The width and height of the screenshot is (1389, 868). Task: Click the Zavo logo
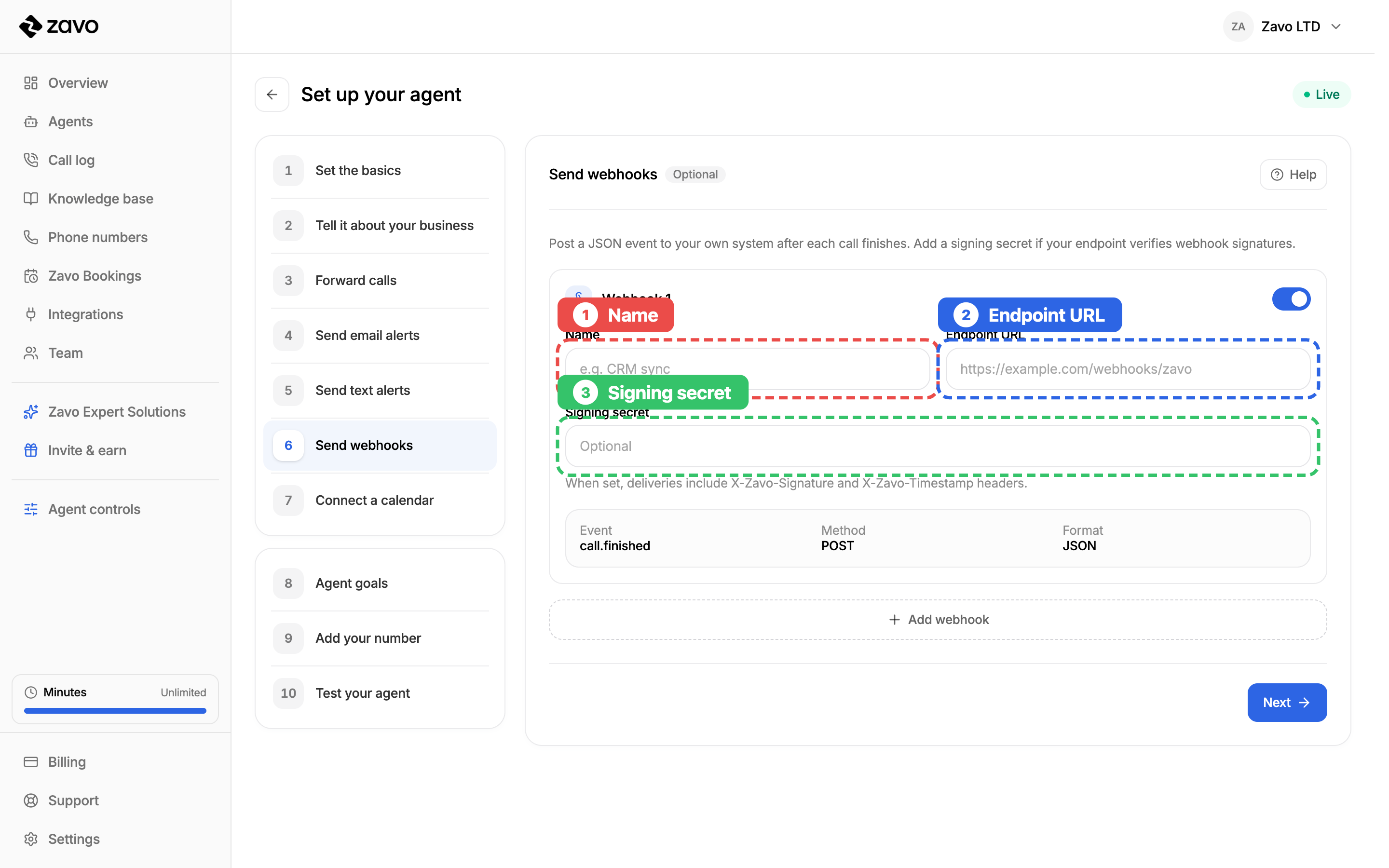click(59, 26)
